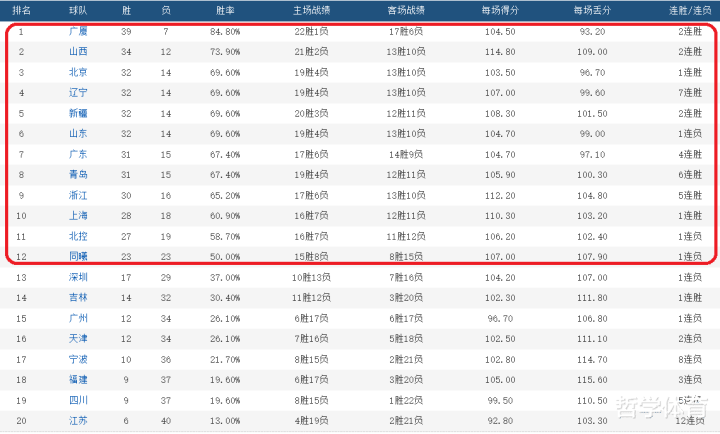Click the 客场战绩 column header
Viewport: 720px width, 434px height.
pos(406,11)
